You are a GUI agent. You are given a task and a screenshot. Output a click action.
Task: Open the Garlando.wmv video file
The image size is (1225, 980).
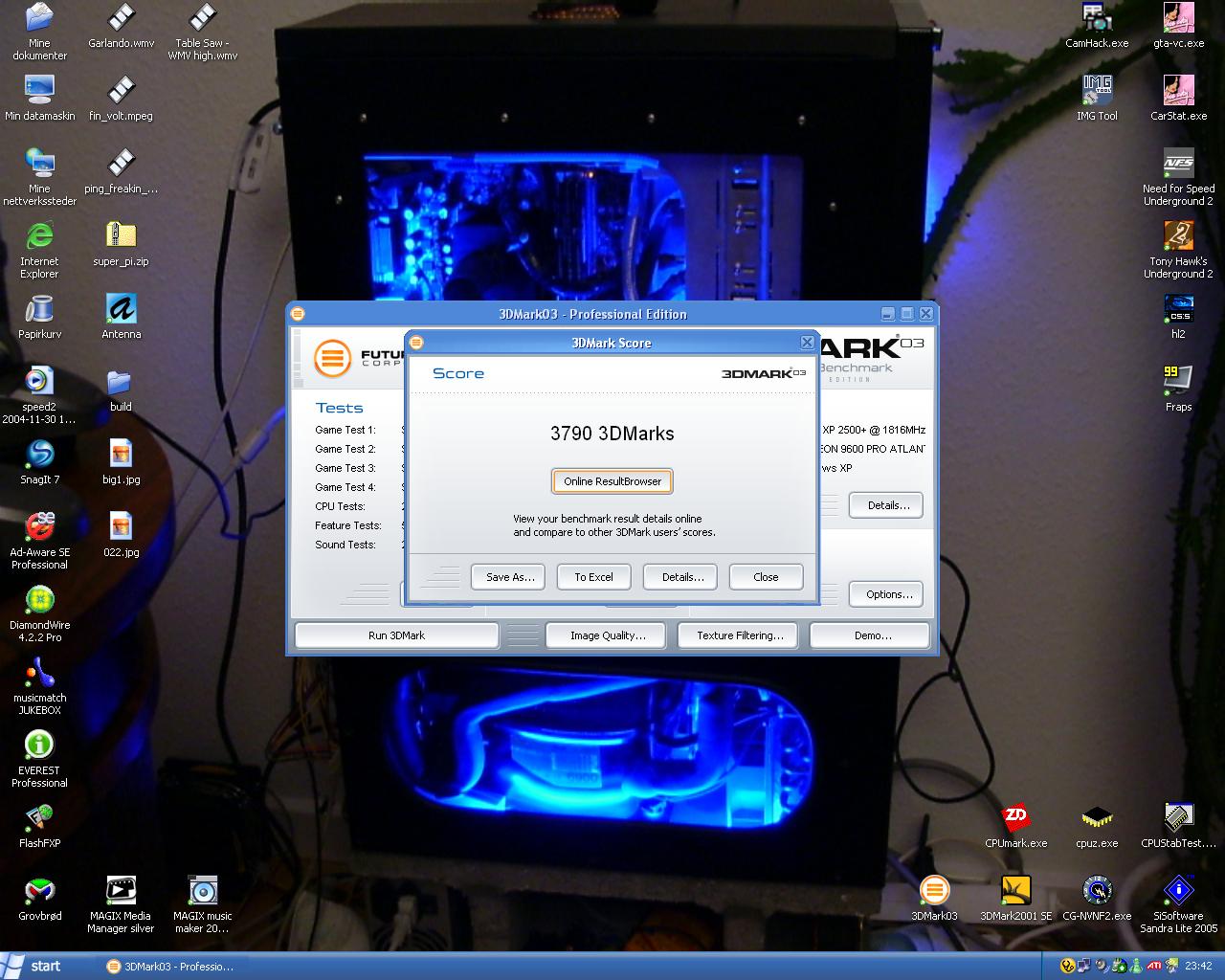121,18
